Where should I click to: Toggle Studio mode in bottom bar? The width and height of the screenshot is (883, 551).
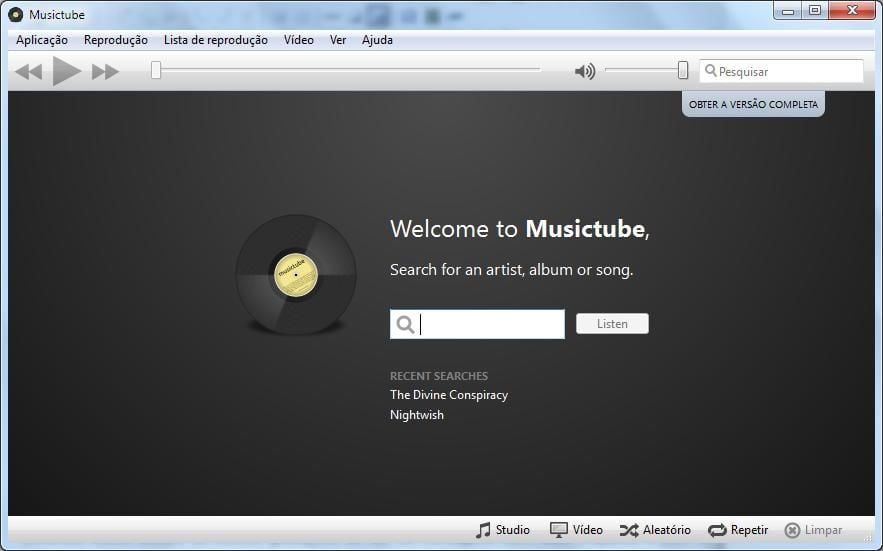(x=503, y=530)
